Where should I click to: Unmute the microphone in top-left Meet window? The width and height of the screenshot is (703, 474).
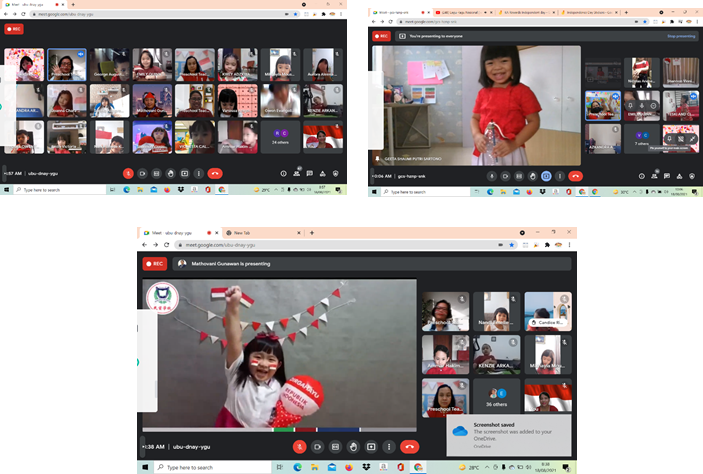point(128,173)
